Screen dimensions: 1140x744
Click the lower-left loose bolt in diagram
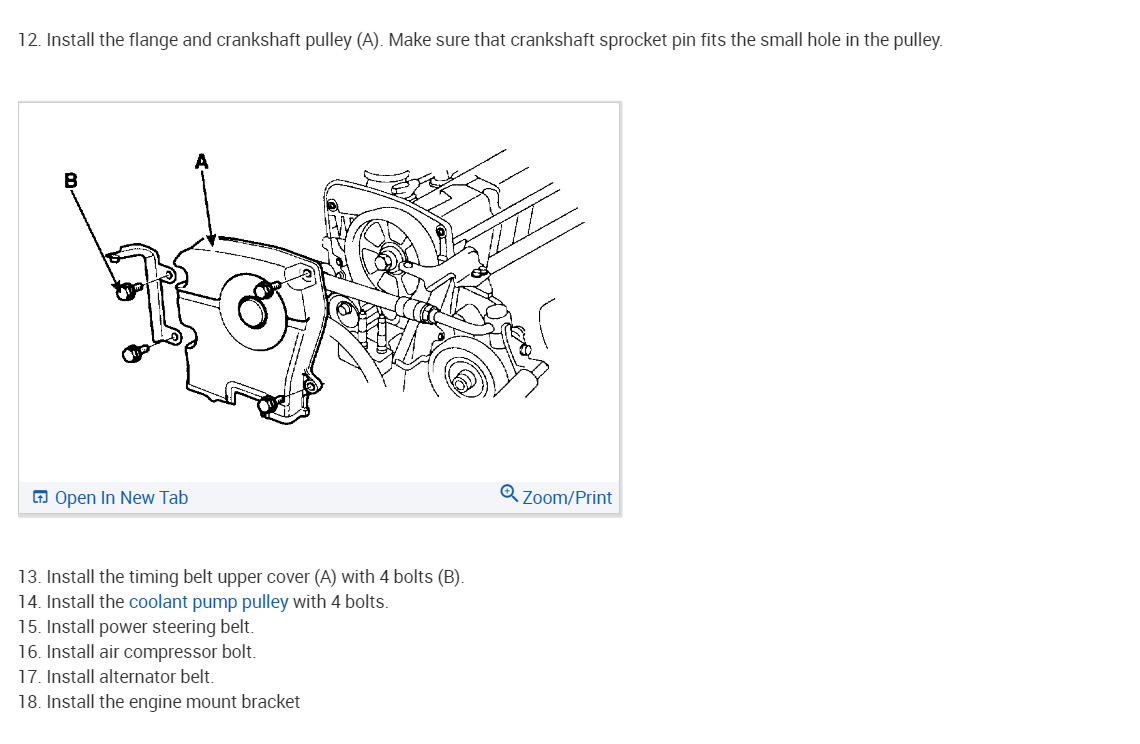click(133, 354)
